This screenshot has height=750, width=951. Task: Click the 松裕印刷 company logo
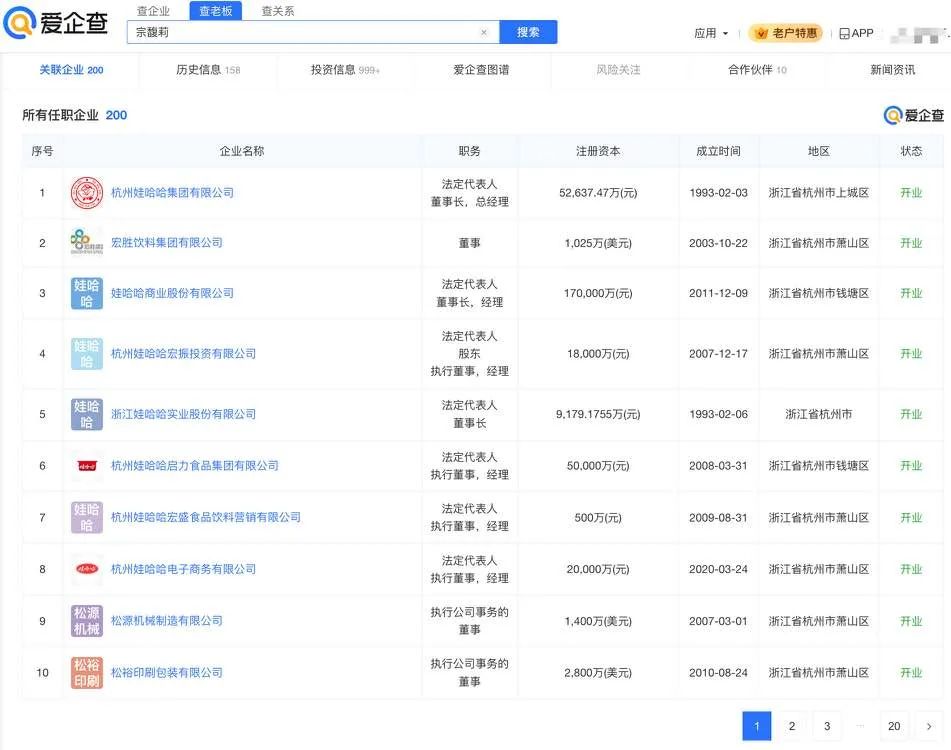86,672
